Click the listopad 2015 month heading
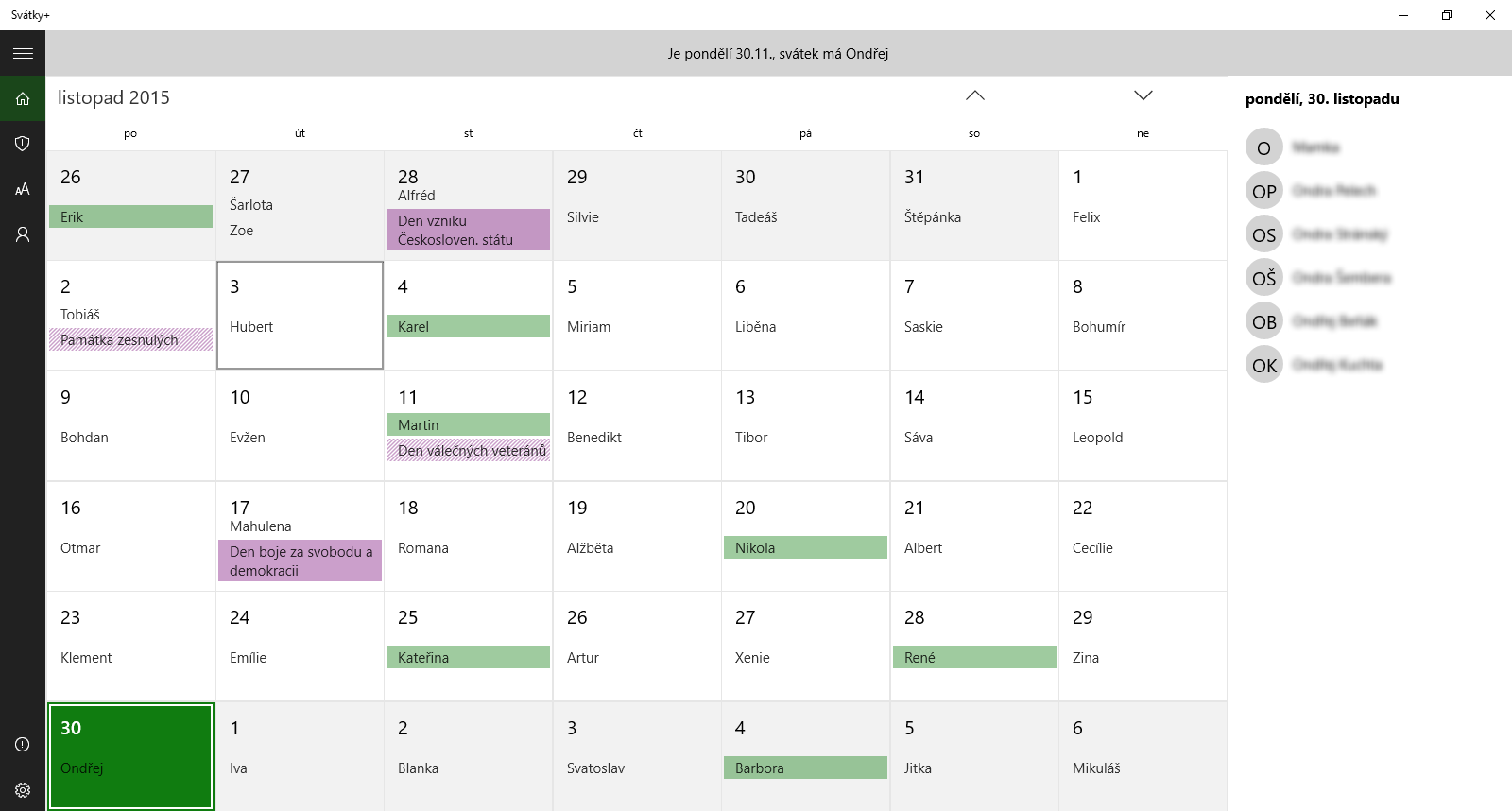 113,97
